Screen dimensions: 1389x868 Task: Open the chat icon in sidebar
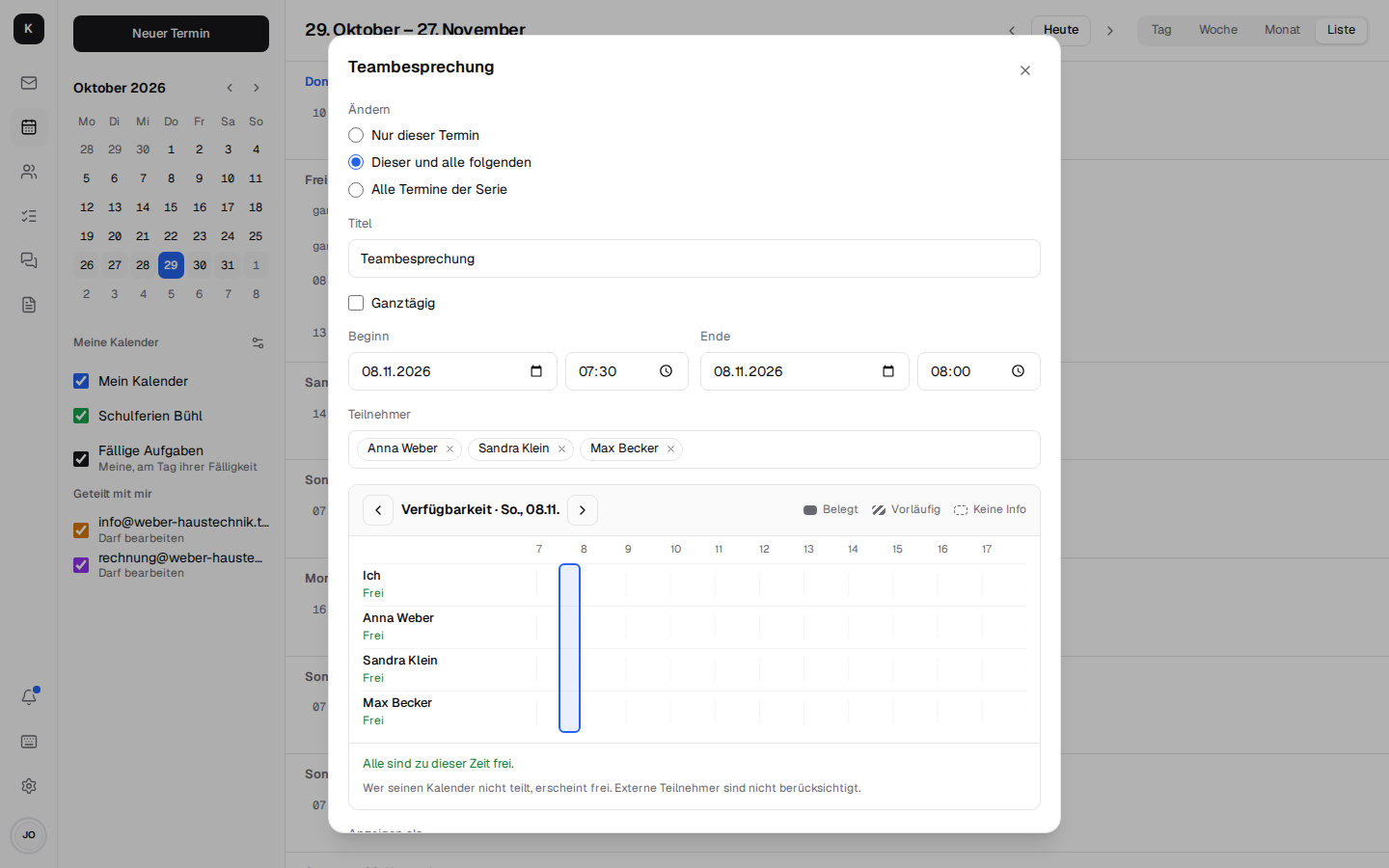[x=29, y=260]
